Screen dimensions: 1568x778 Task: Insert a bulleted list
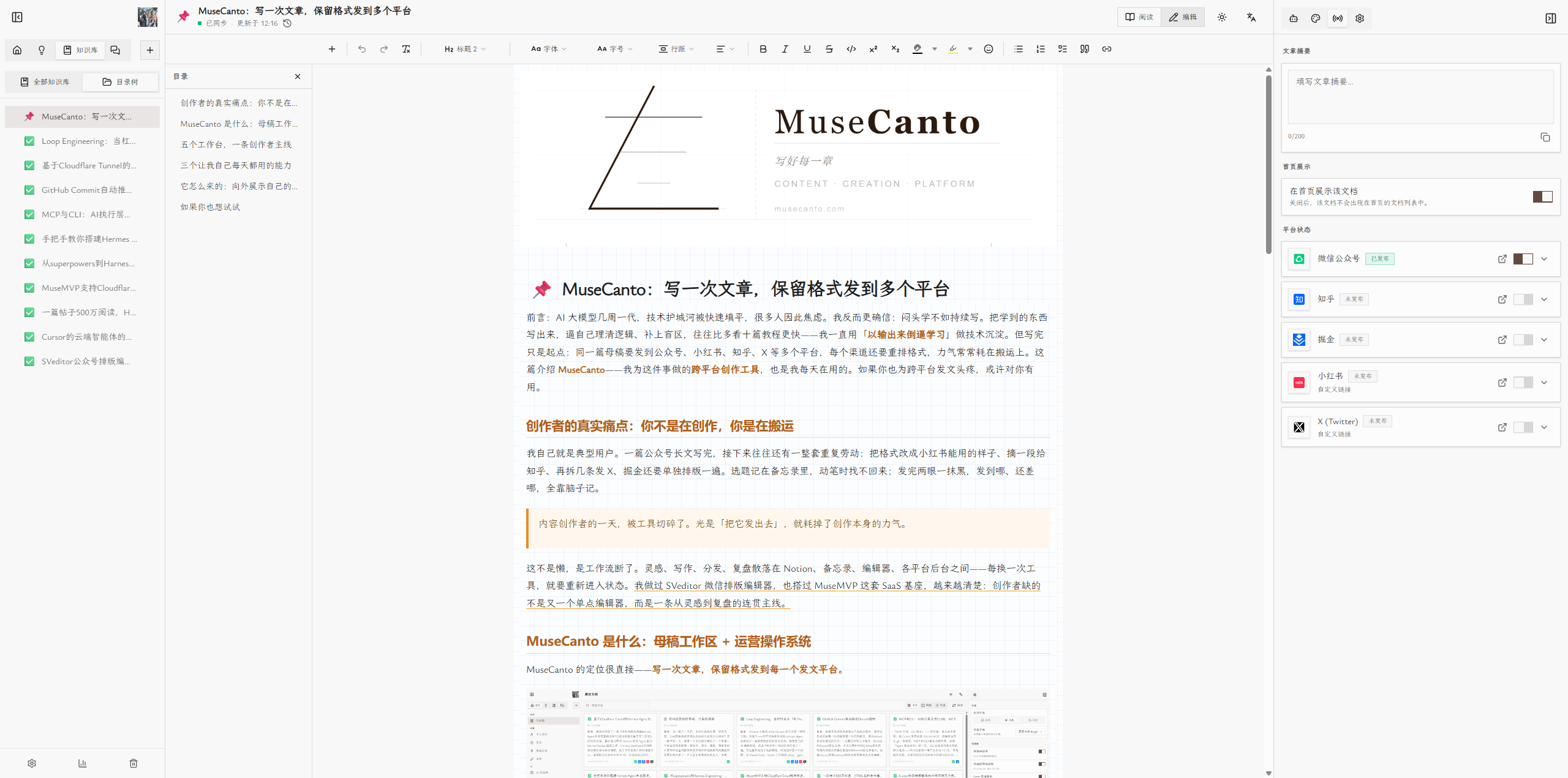[x=1019, y=49]
